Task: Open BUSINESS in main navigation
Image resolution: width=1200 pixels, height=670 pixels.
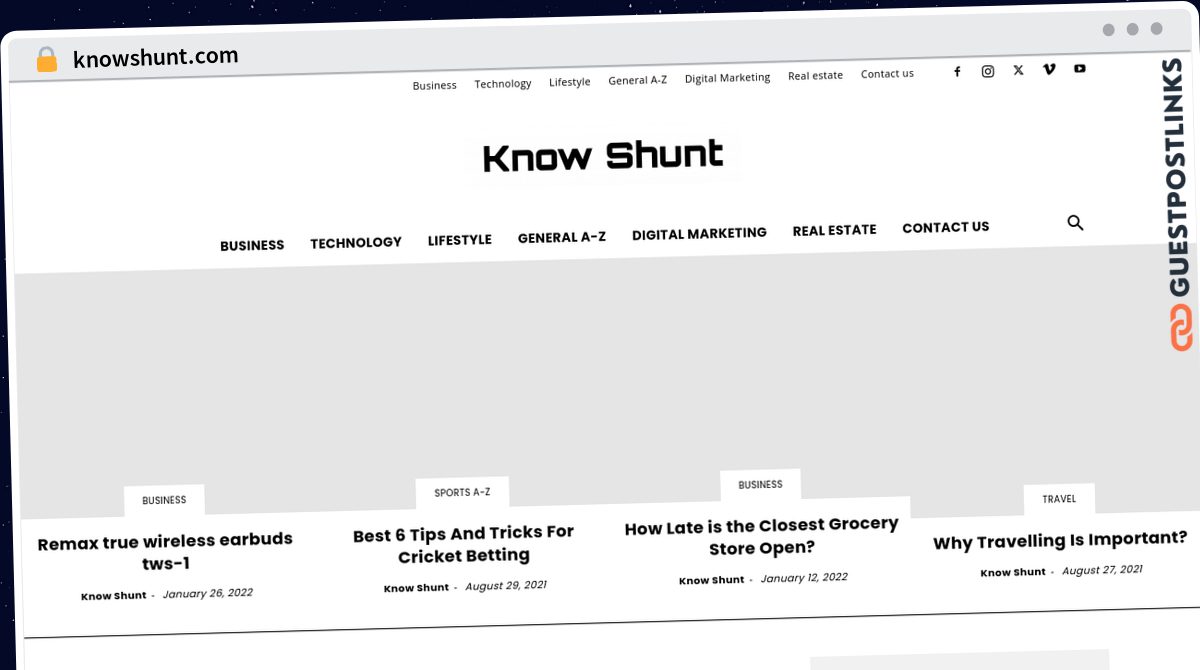Action: (252, 245)
